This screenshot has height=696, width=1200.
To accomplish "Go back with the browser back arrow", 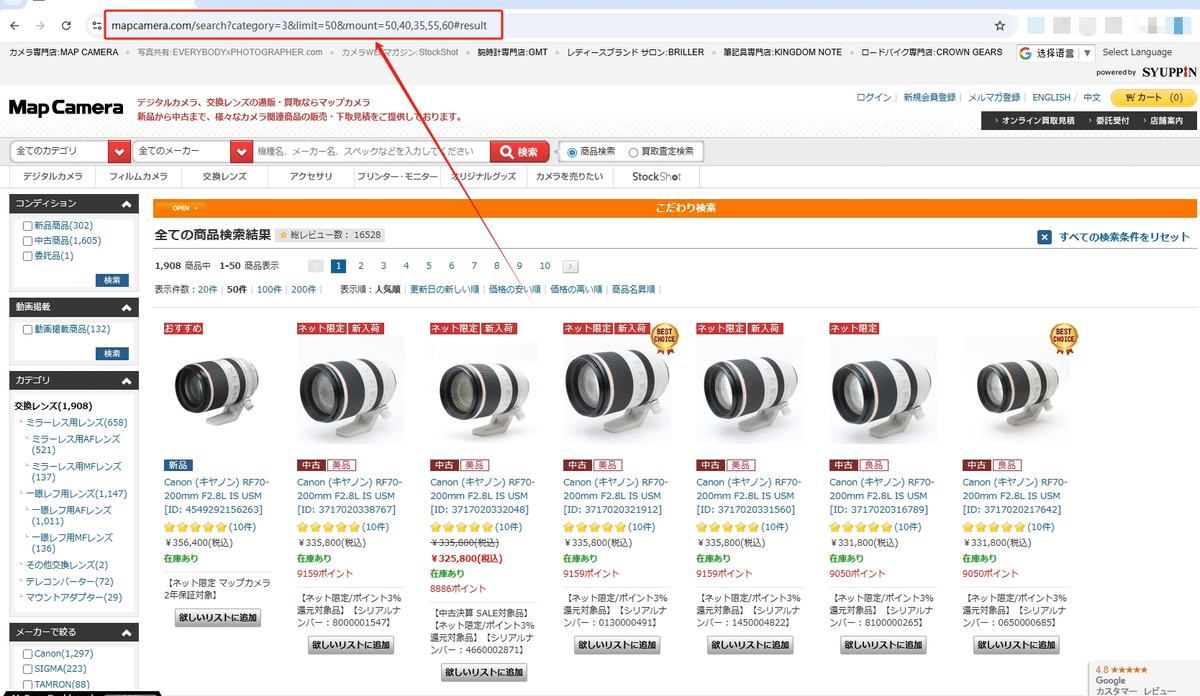I will click(15, 25).
